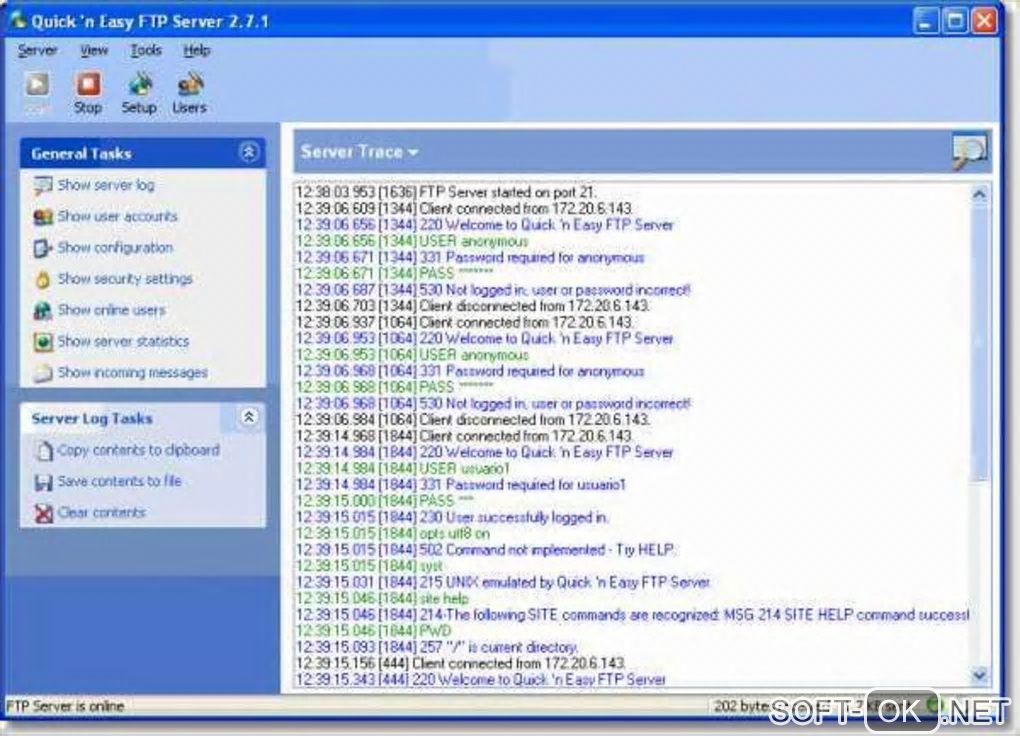Click the Stop server toolbar icon
Viewport: 1020px width, 736px height.
click(x=88, y=85)
